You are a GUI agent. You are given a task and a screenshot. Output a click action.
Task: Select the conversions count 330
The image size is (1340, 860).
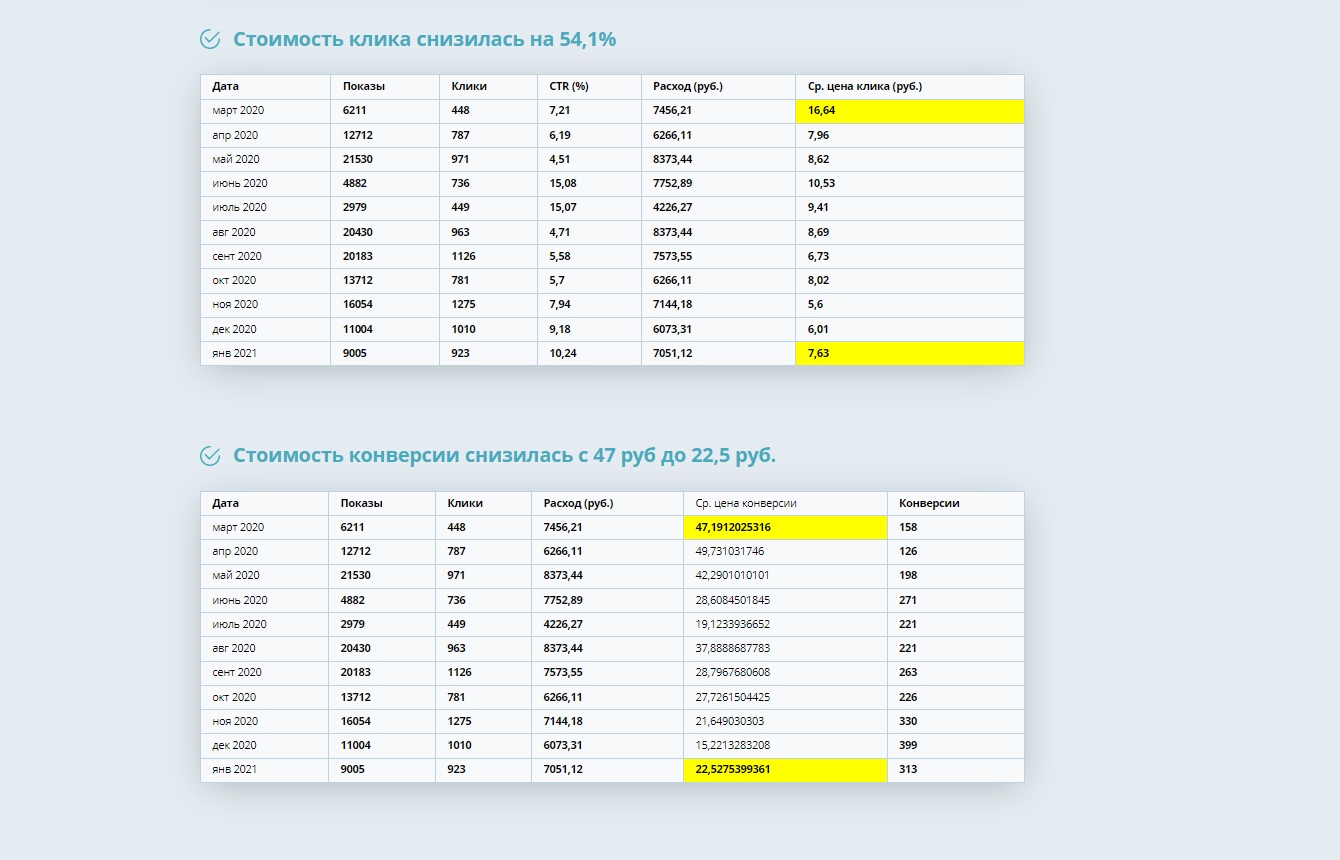point(908,721)
